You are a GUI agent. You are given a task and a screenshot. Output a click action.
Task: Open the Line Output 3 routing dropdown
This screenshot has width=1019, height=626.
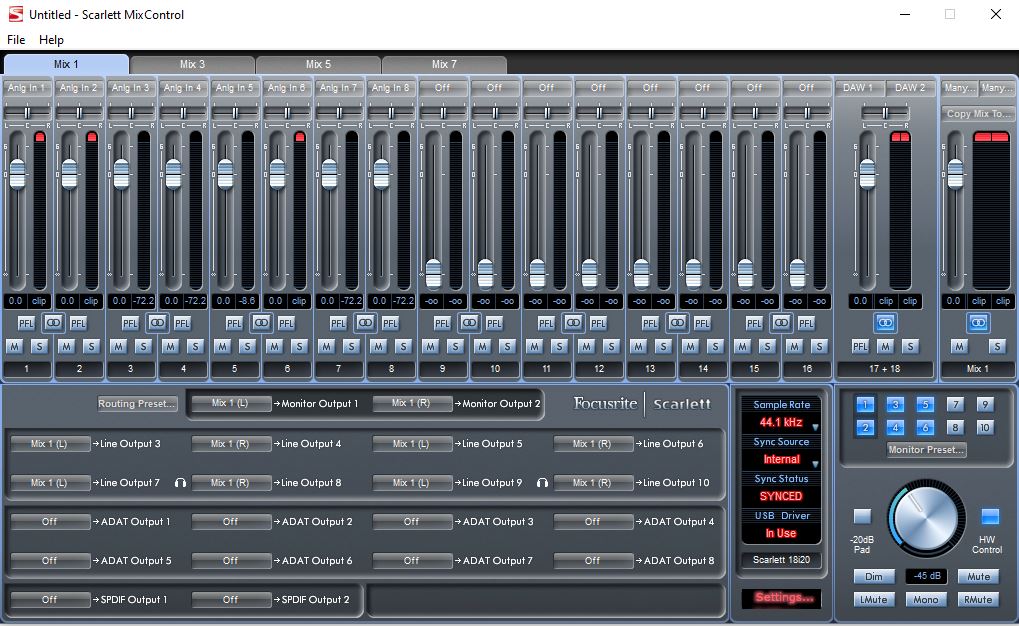(49, 444)
